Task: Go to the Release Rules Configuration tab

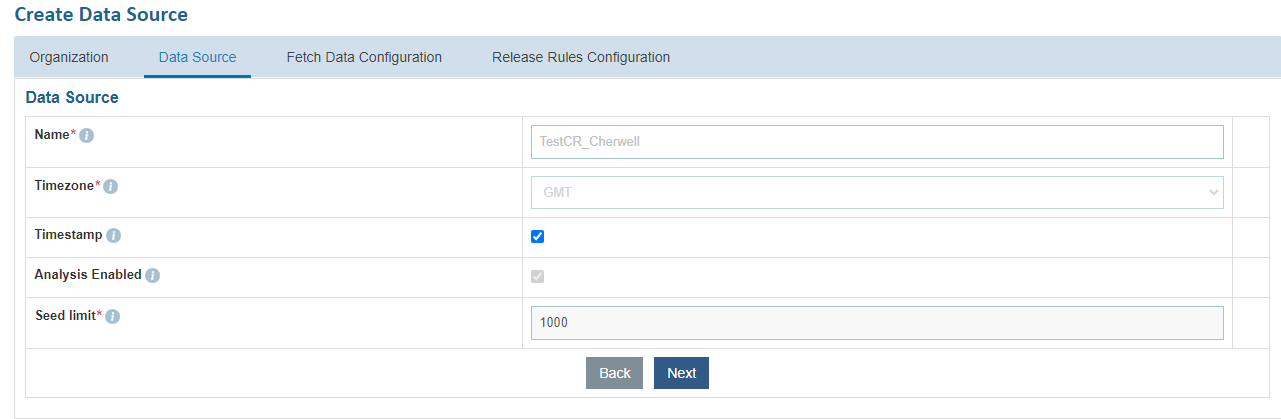Action: 581,57
